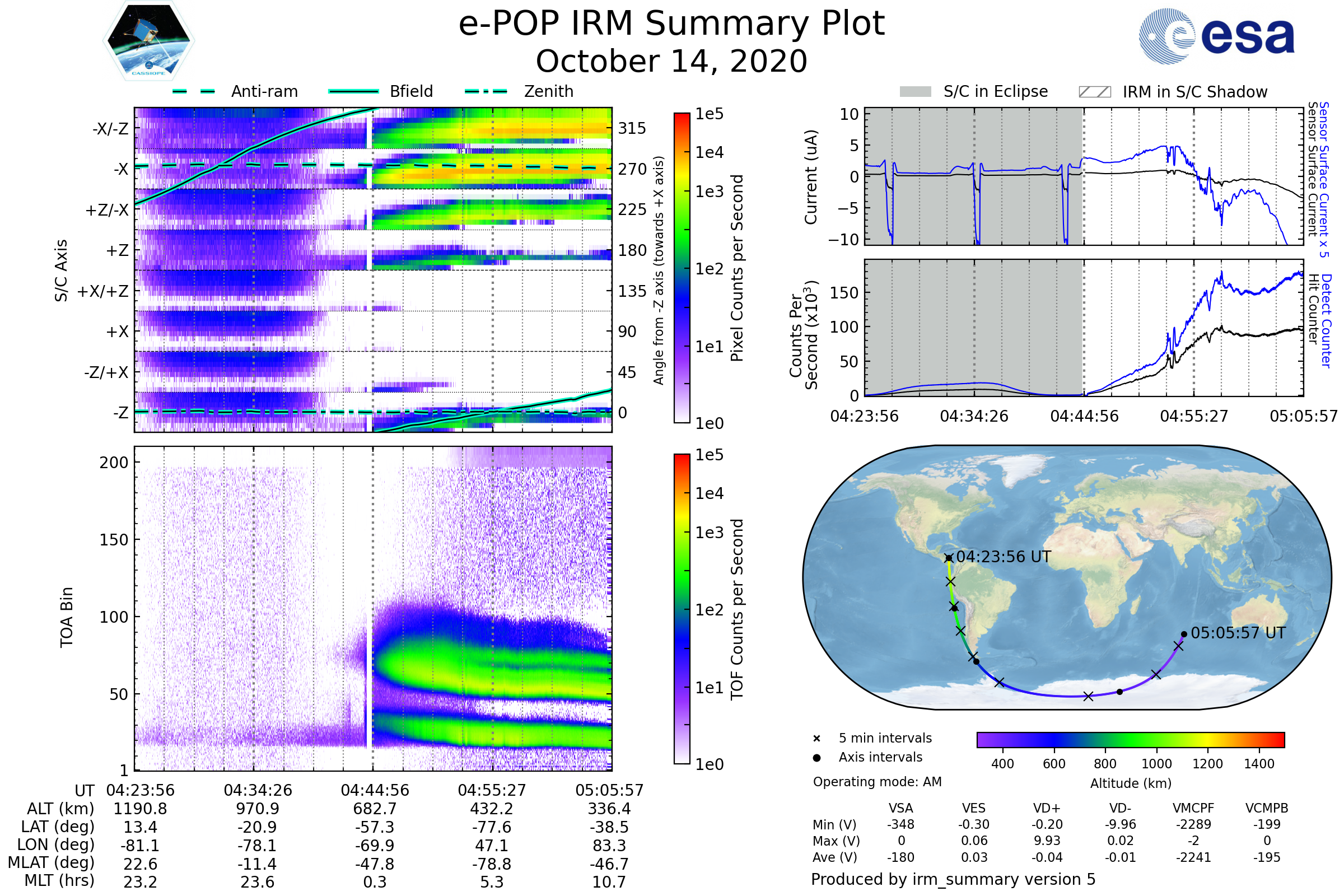
Task: Click the Altitude (km) horizontal colorbar
Action: (1130, 739)
